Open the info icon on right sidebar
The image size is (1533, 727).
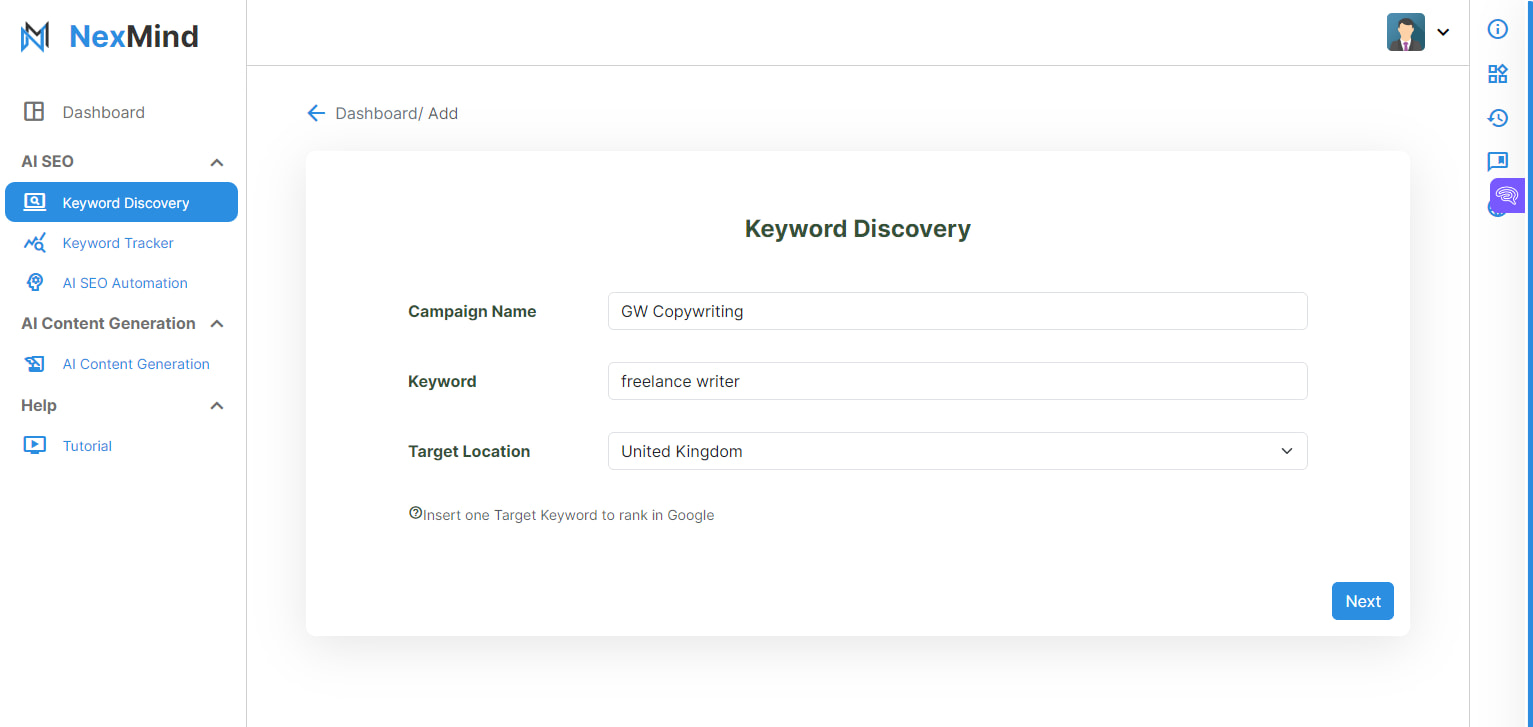(1497, 29)
